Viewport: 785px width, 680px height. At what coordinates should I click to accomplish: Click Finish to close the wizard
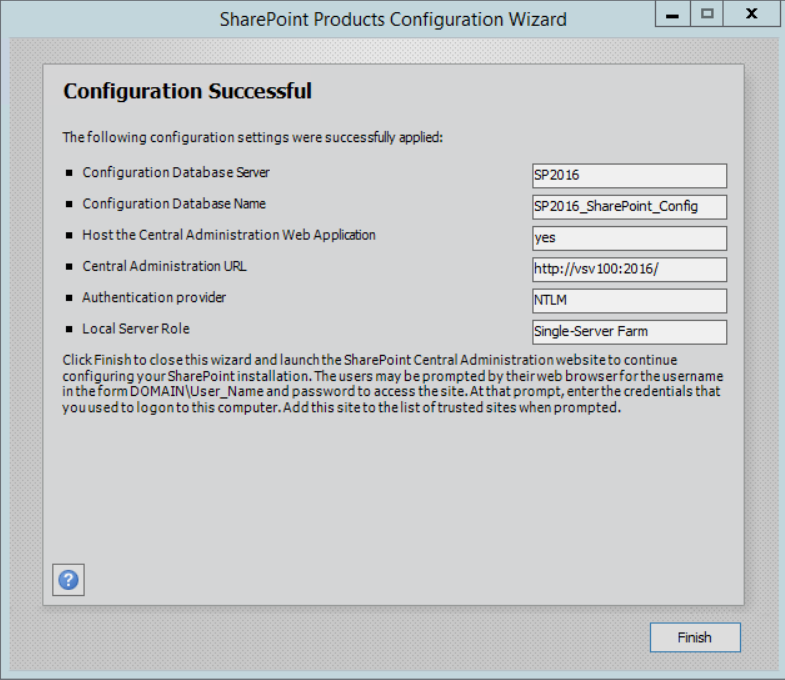tap(695, 637)
